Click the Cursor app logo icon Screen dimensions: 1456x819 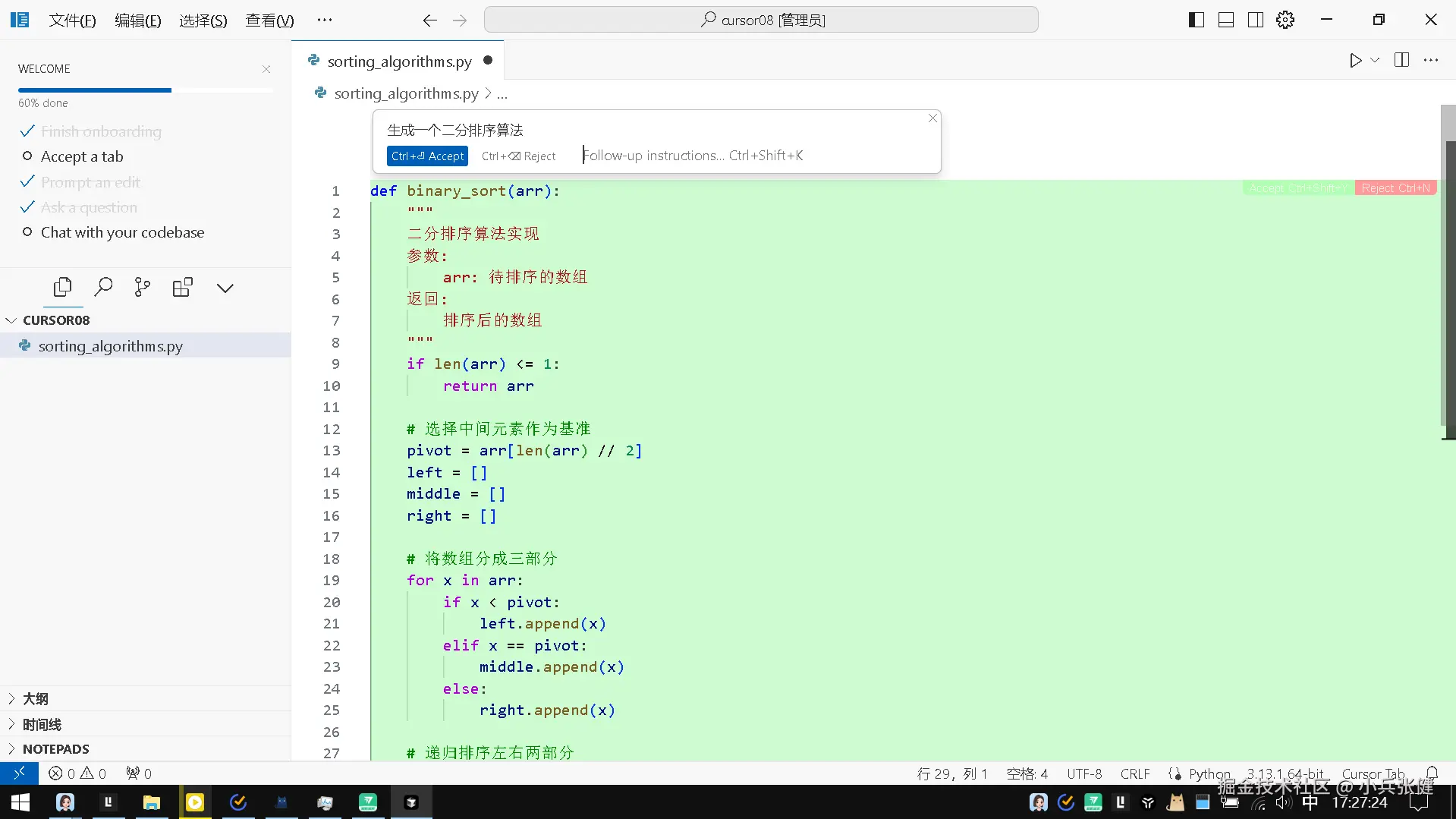[20, 20]
